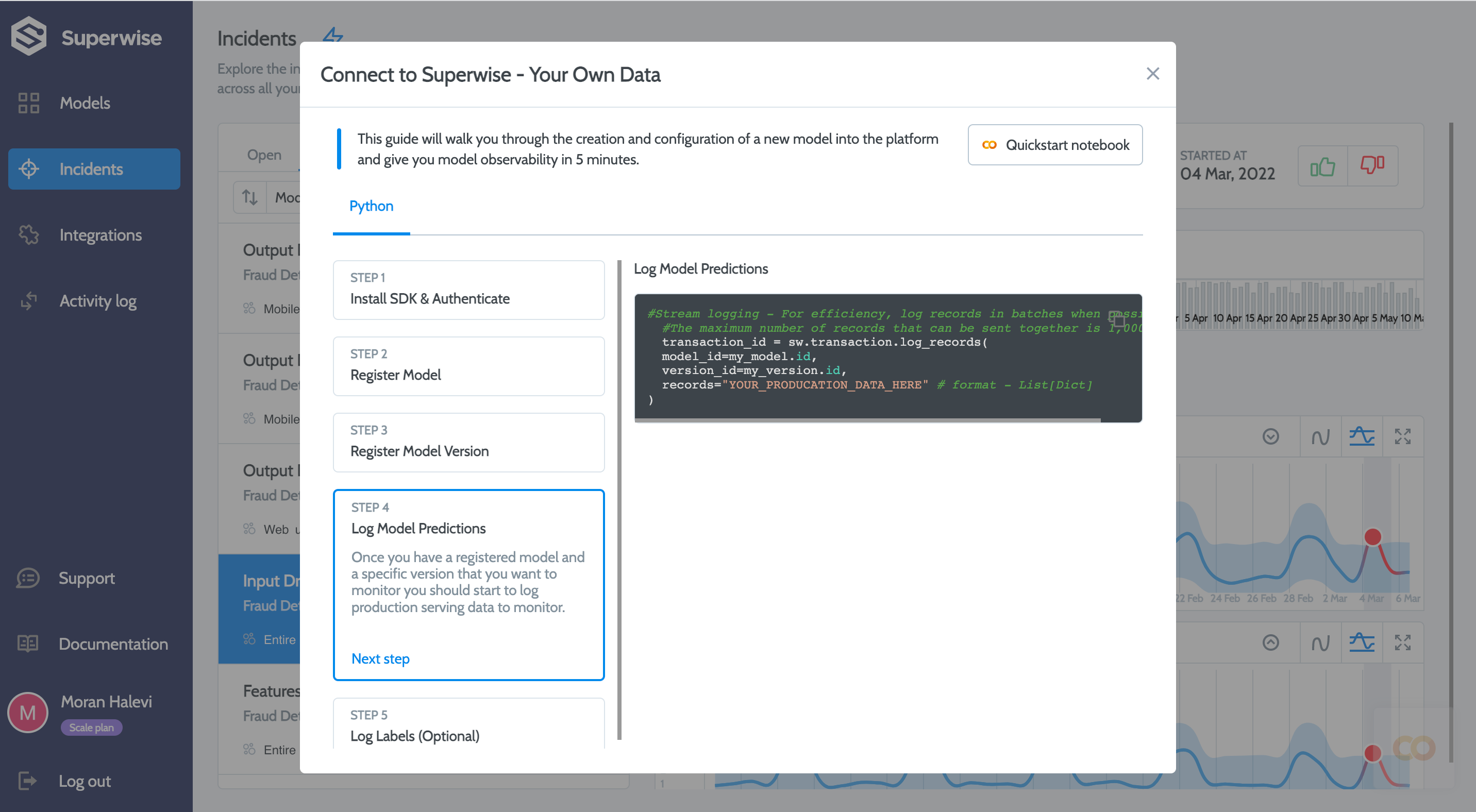This screenshot has height=812, width=1476.
Task: Open the Models section in the sidebar
Action: coord(85,103)
